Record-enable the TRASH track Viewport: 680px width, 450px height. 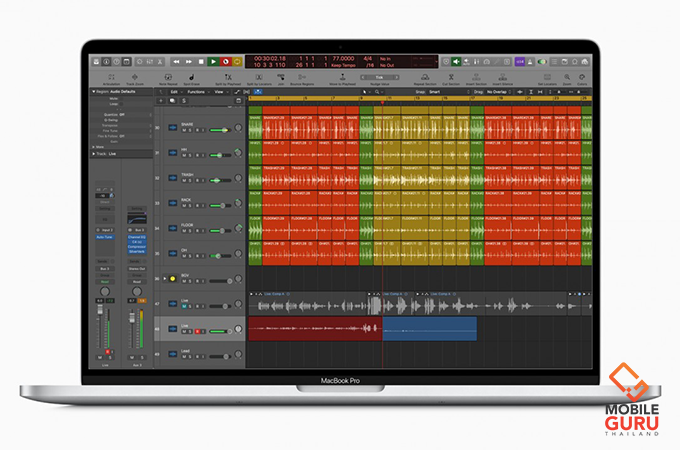click(197, 180)
